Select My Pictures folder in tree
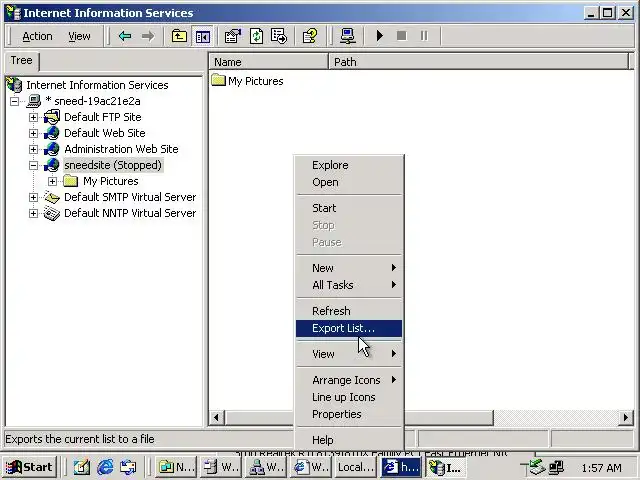 111,181
